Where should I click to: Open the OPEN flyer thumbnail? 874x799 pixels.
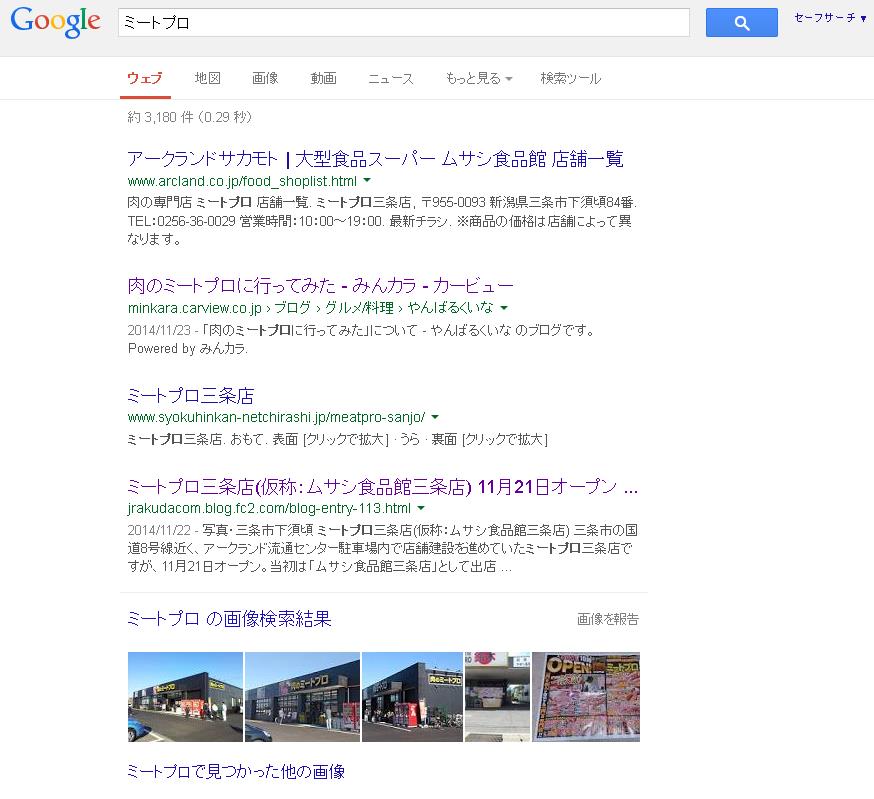[586, 697]
